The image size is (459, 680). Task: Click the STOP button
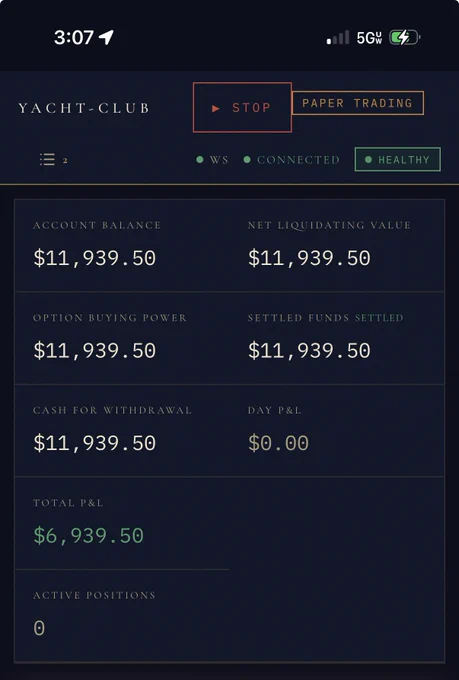point(242,107)
